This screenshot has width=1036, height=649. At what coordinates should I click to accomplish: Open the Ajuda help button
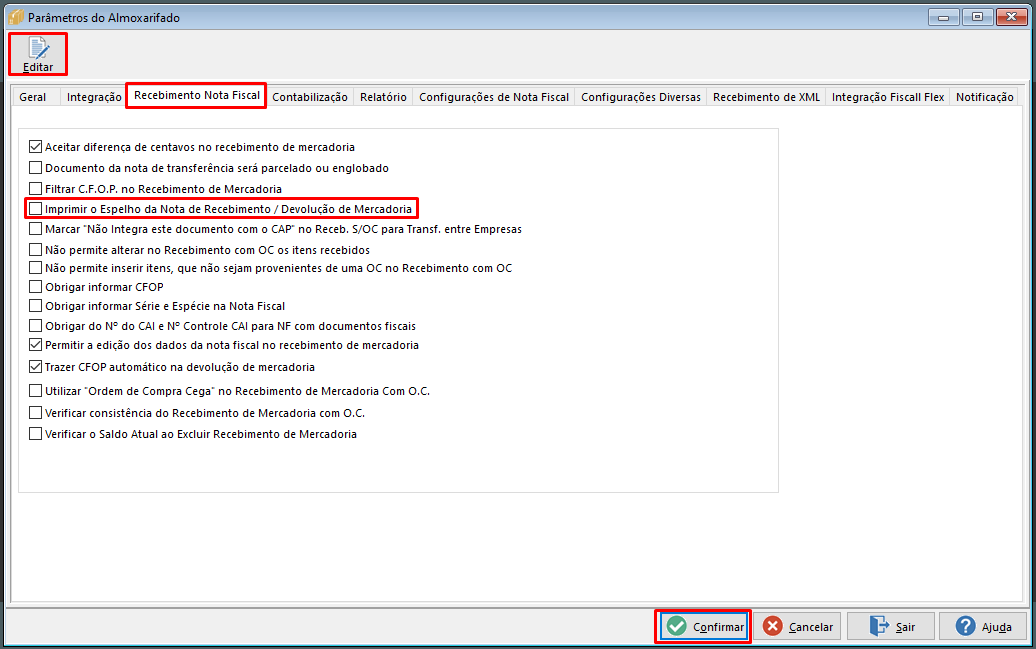pos(983,626)
